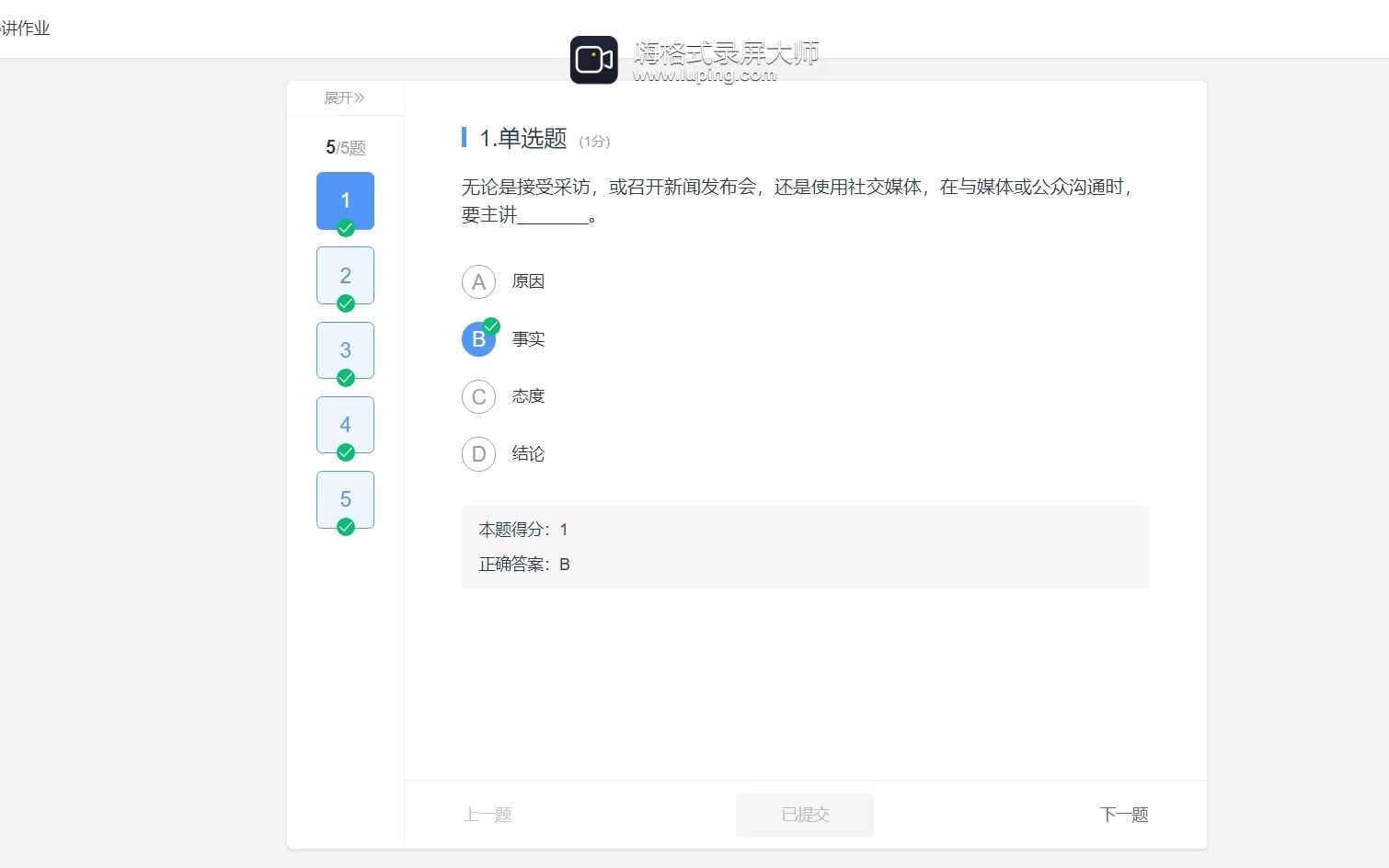Go to question 2 in sidebar
The height and width of the screenshot is (868, 1389).
[x=345, y=275]
